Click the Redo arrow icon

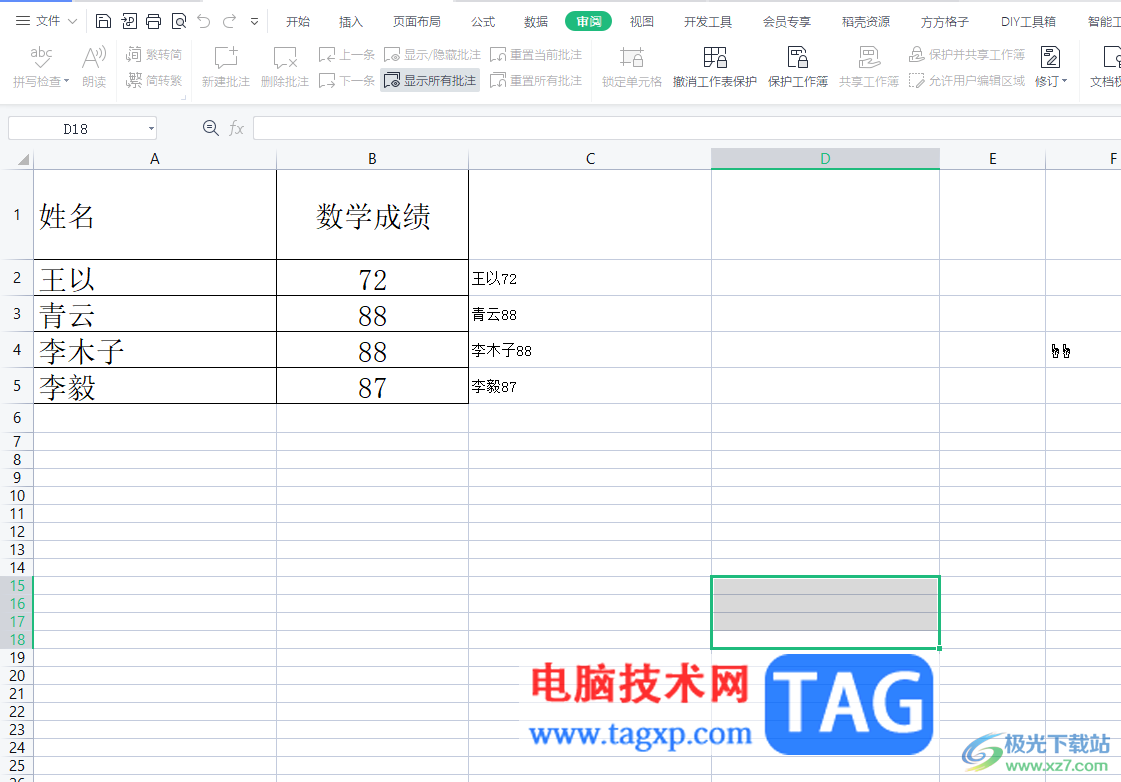click(x=229, y=21)
